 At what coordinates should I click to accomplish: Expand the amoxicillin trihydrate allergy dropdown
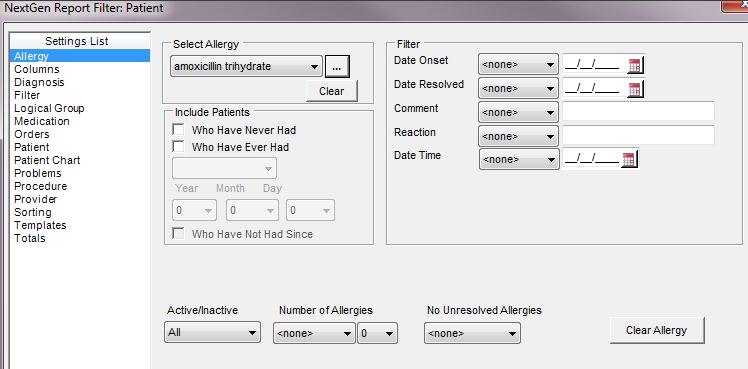[246, 67]
